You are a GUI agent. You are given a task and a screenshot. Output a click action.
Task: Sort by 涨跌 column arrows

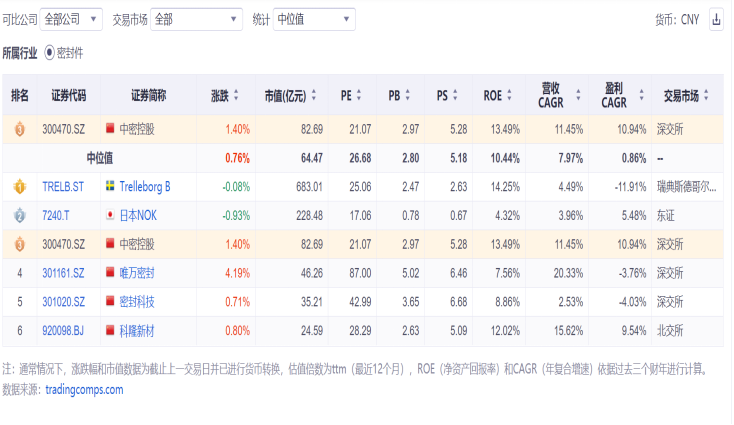tap(236, 95)
